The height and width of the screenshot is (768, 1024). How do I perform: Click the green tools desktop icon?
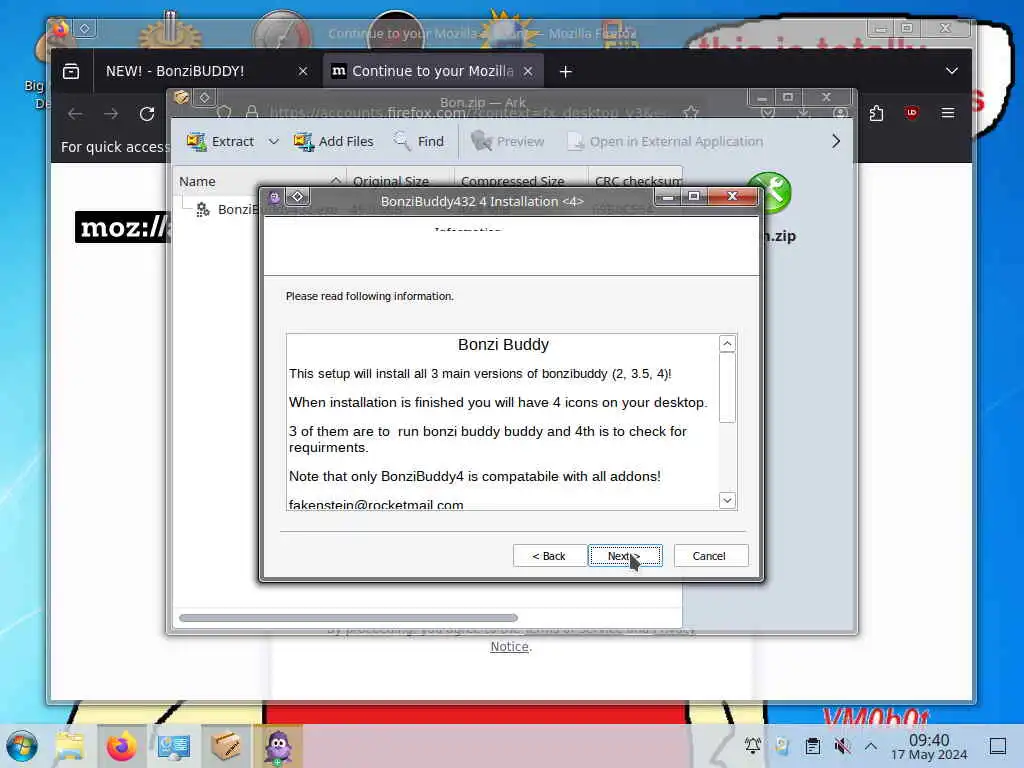point(771,193)
